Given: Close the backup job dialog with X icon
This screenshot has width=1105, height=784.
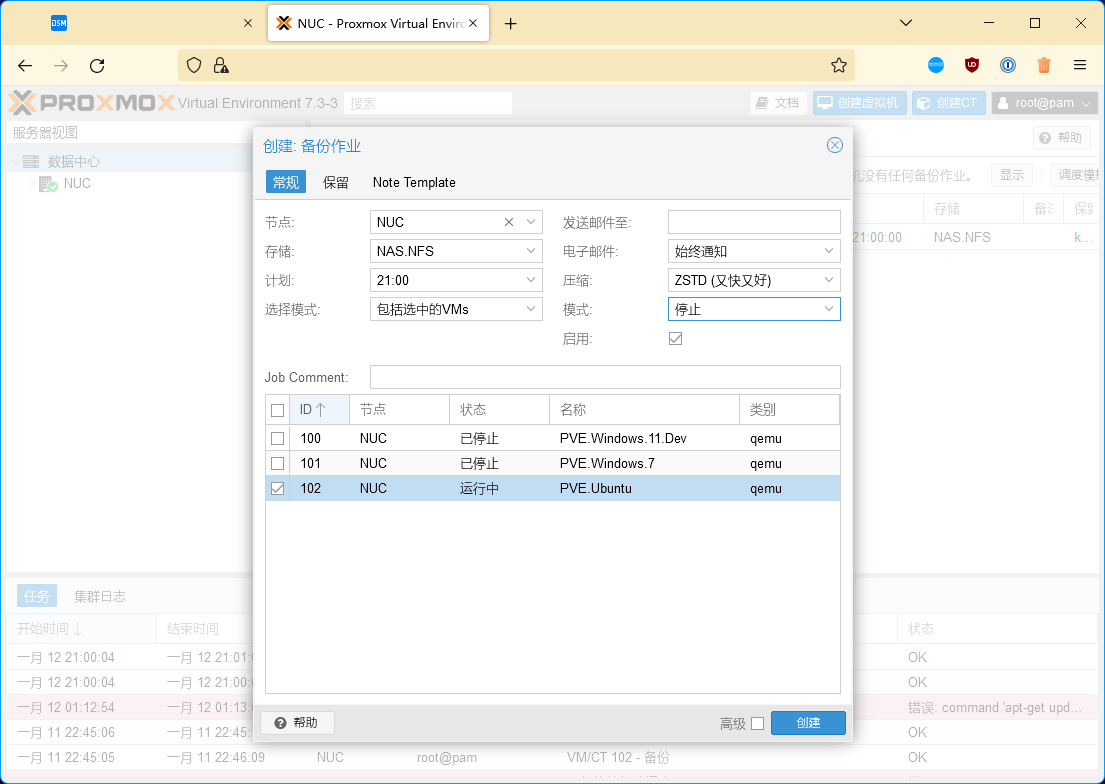Looking at the screenshot, I should point(834,146).
